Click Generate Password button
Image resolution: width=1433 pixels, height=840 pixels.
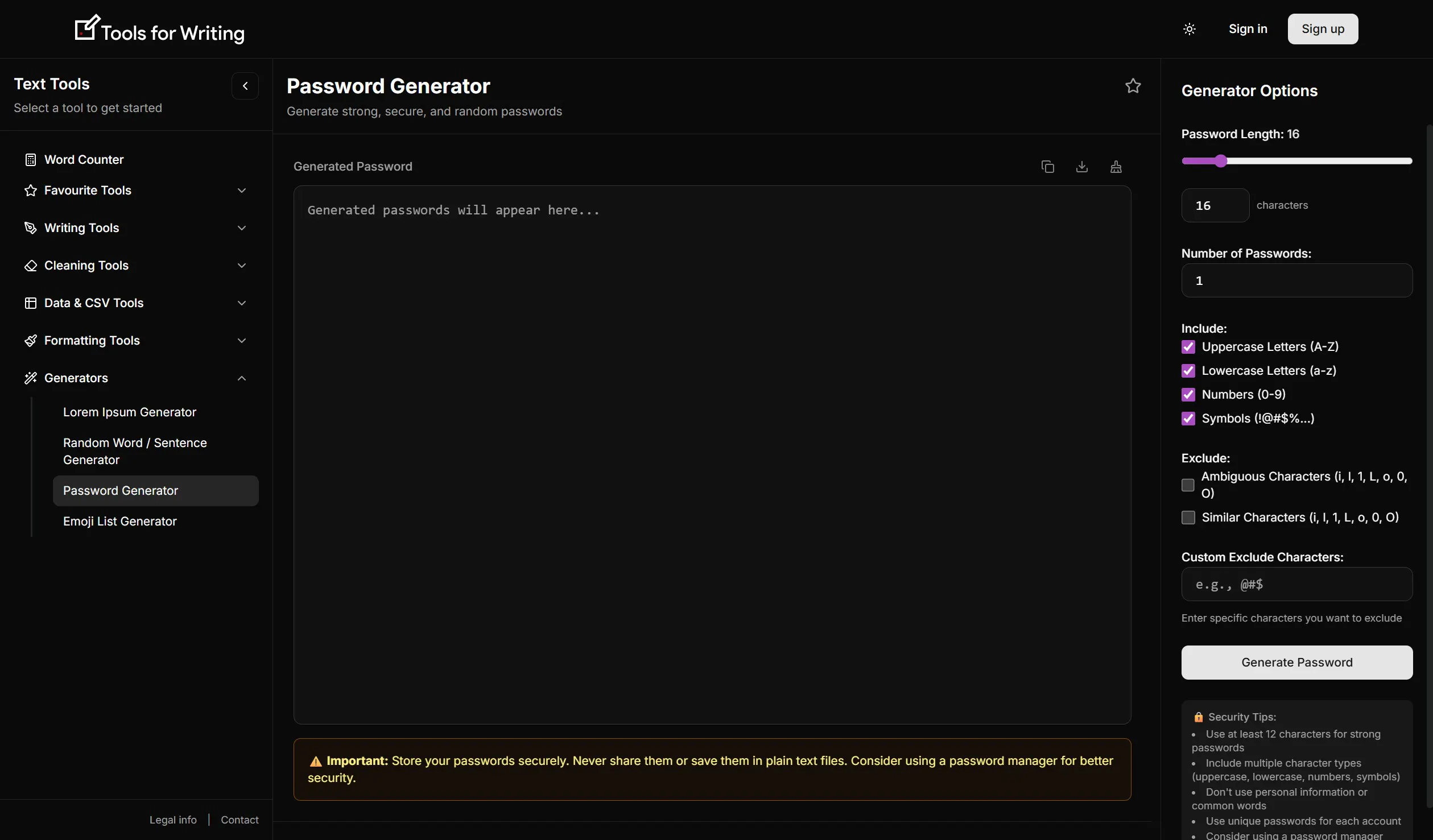tap(1297, 663)
